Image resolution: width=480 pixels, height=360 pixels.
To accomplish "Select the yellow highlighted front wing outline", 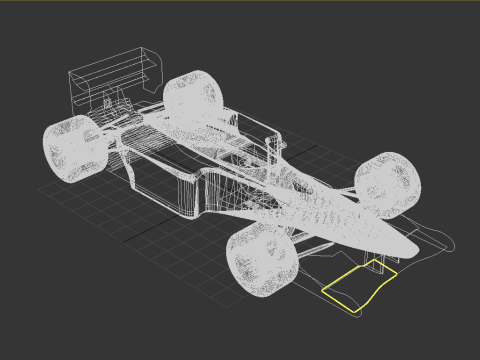I will [359, 286].
